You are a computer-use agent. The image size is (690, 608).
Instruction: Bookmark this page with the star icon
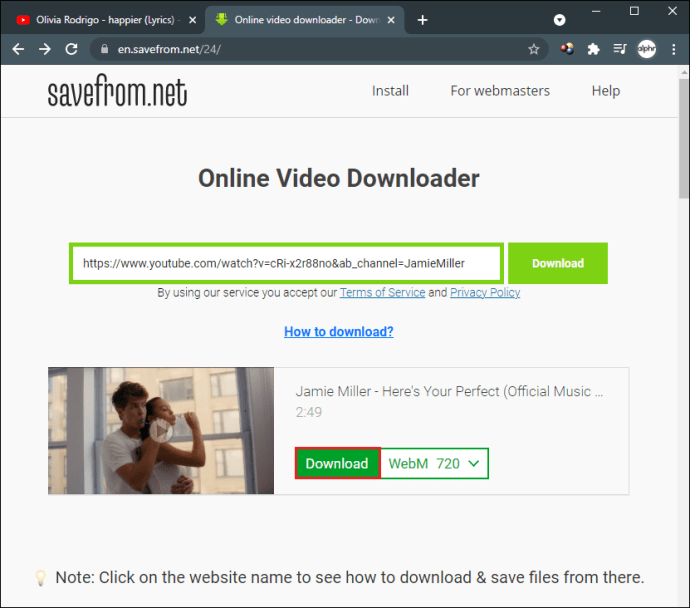point(533,49)
